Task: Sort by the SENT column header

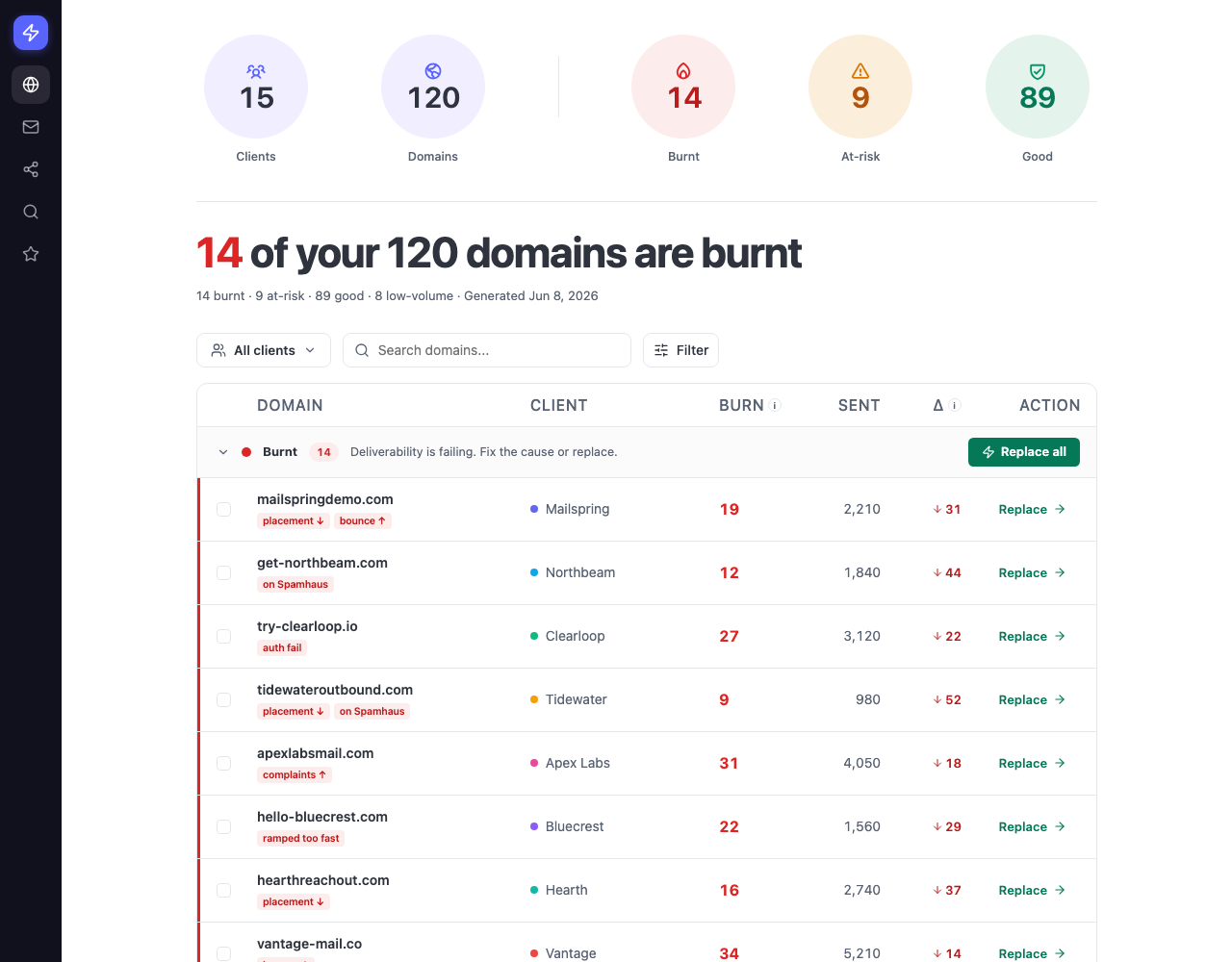Action: tap(859, 406)
